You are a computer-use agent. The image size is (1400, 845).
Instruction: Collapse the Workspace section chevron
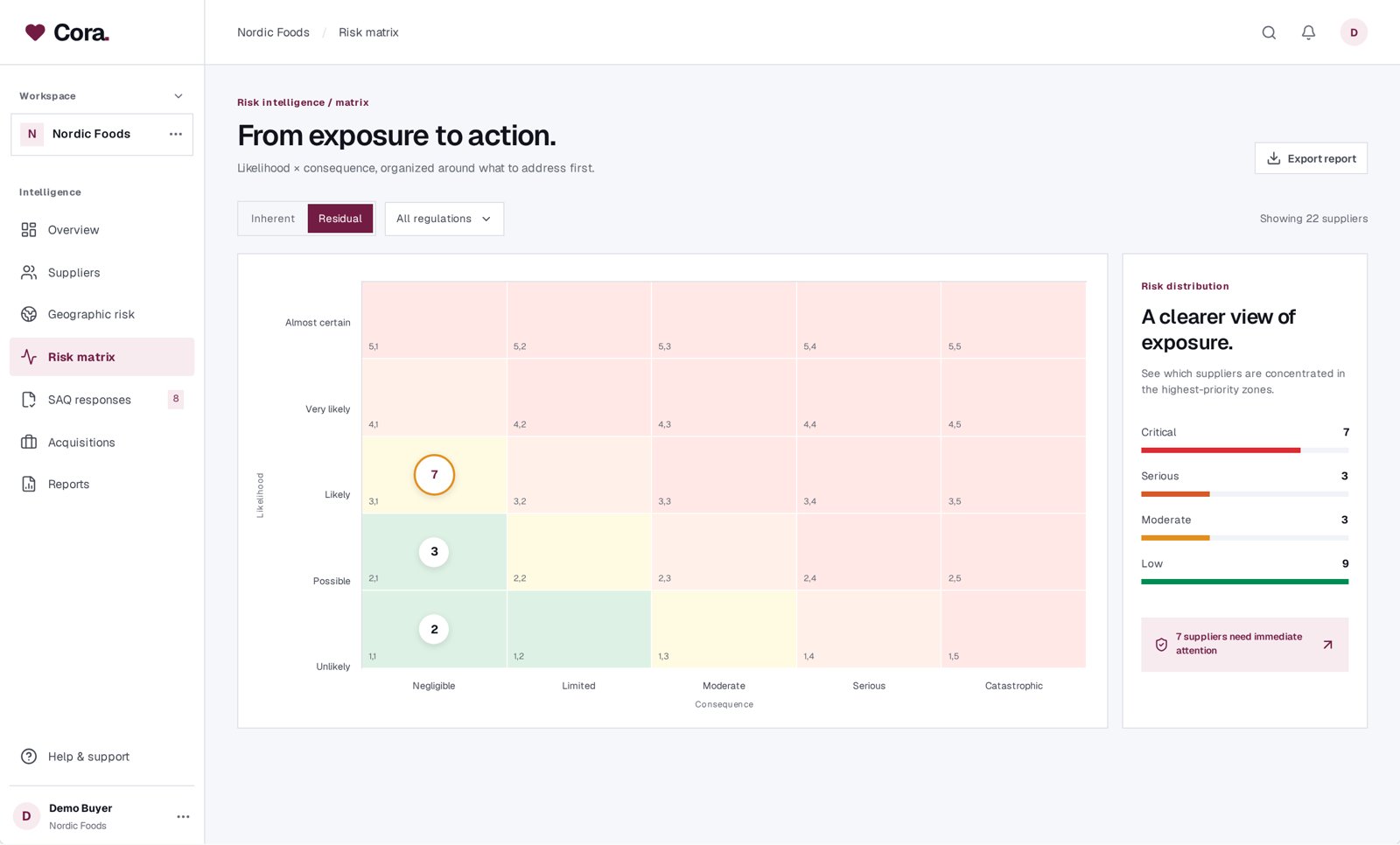[x=178, y=96]
